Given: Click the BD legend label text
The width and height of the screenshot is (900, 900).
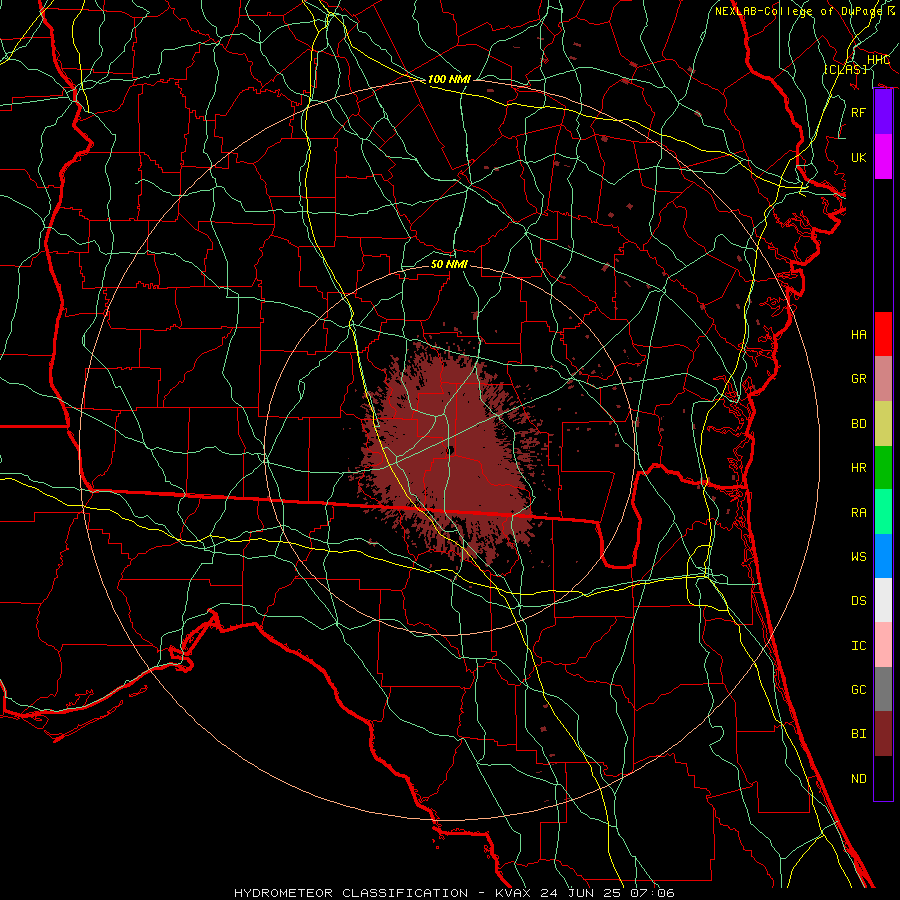Looking at the screenshot, I should tap(859, 424).
